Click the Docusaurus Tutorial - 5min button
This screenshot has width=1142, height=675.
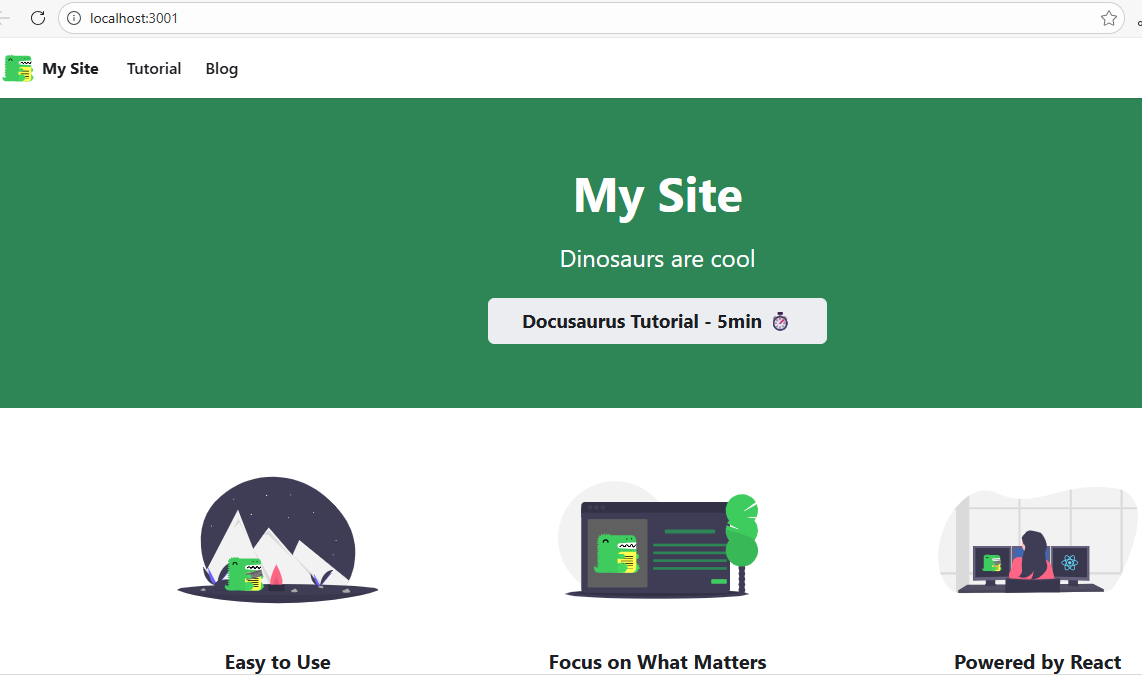point(657,321)
